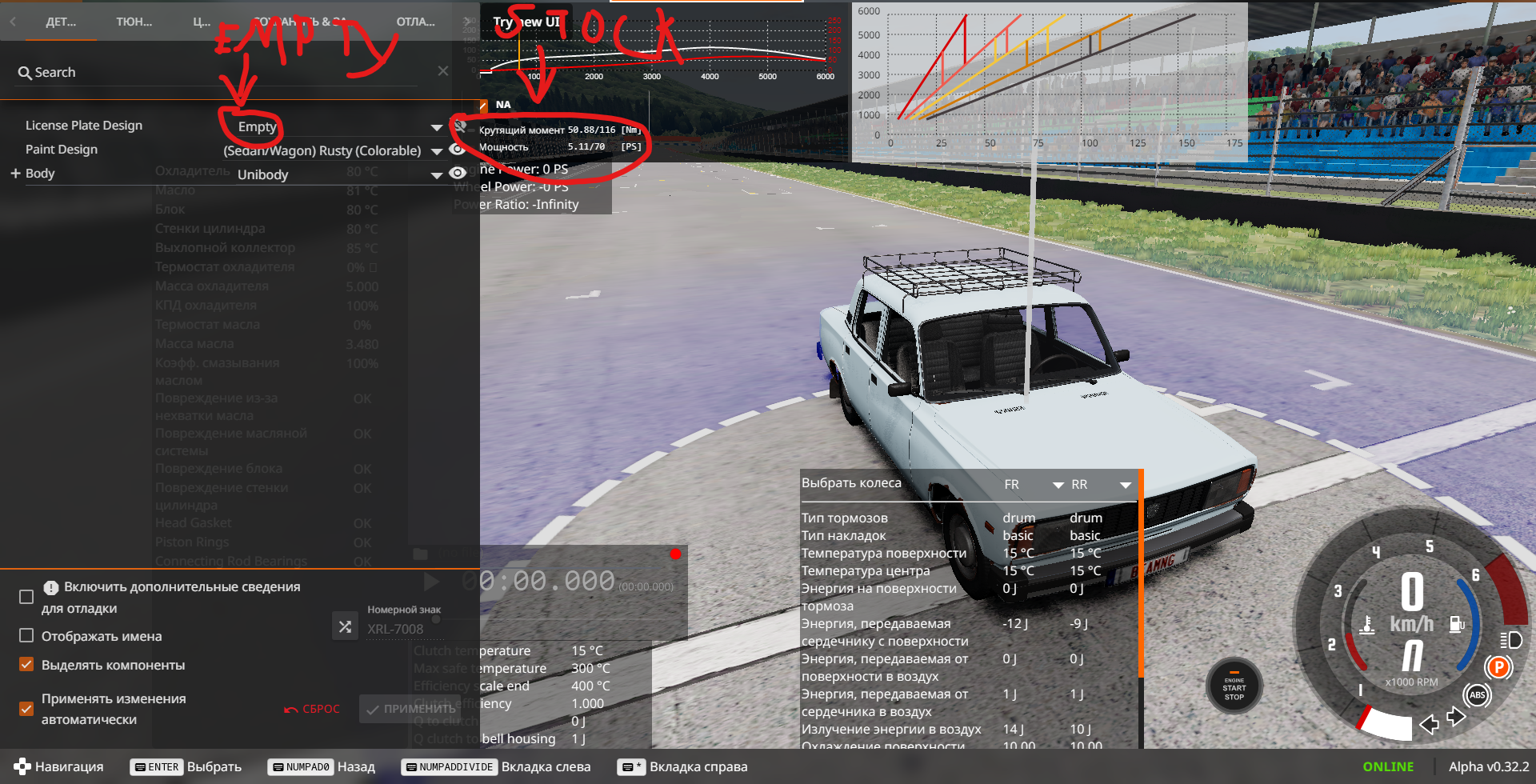1536x784 pixels.
Task: Click the Крутящий момент torque readout
Action: pyautogui.click(x=560, y=130)
